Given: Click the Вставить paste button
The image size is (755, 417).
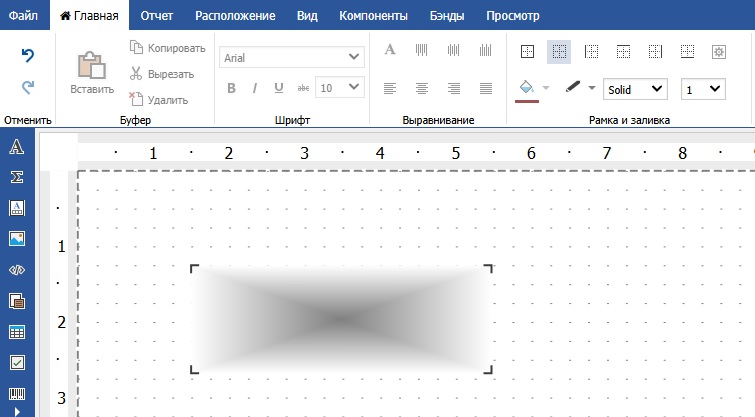Looking at the screenshot, I should click(x=92, y=71).
